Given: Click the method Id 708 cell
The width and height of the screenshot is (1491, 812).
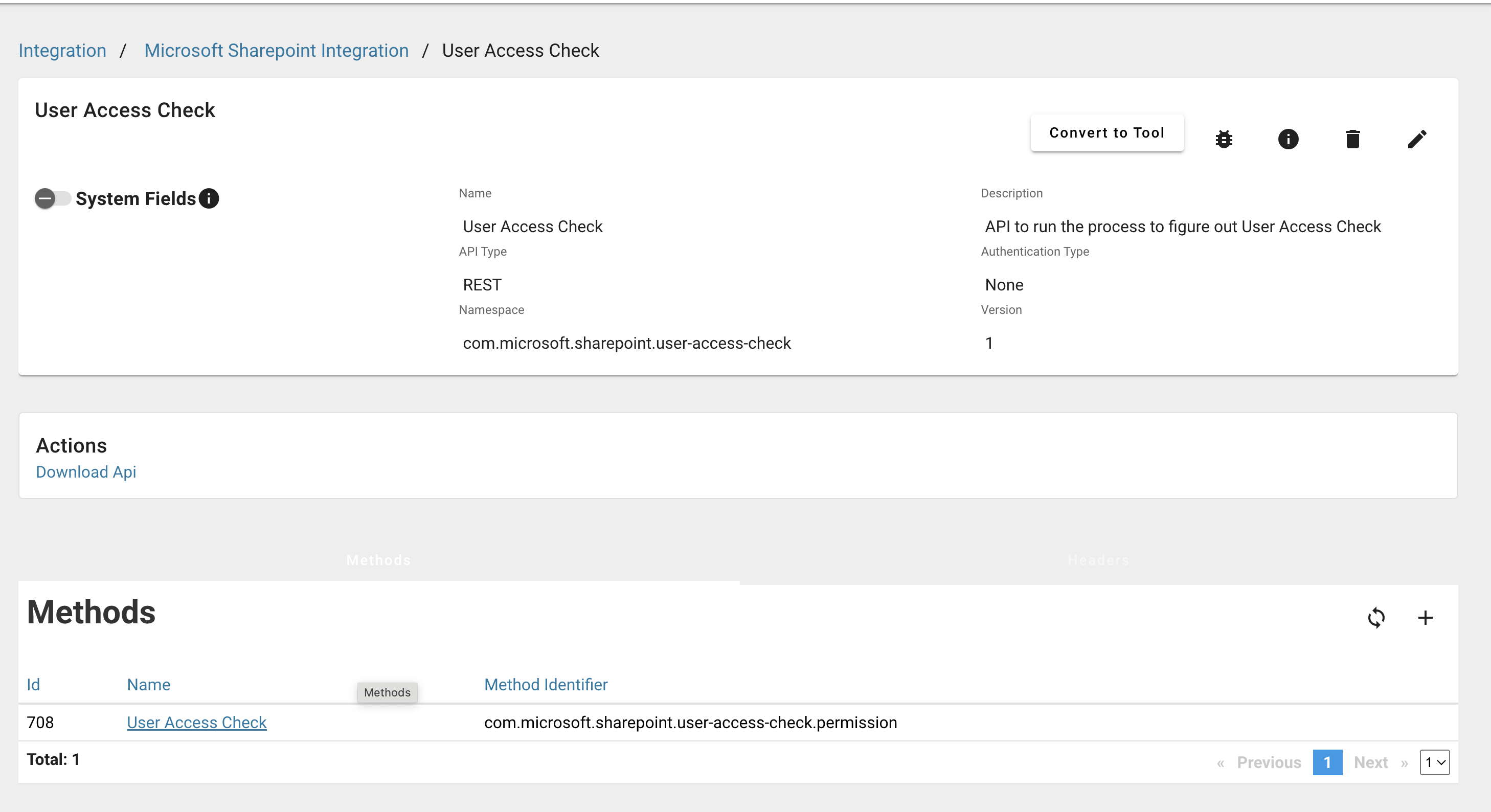Looking at the screenshot, I should click(40, 723).
